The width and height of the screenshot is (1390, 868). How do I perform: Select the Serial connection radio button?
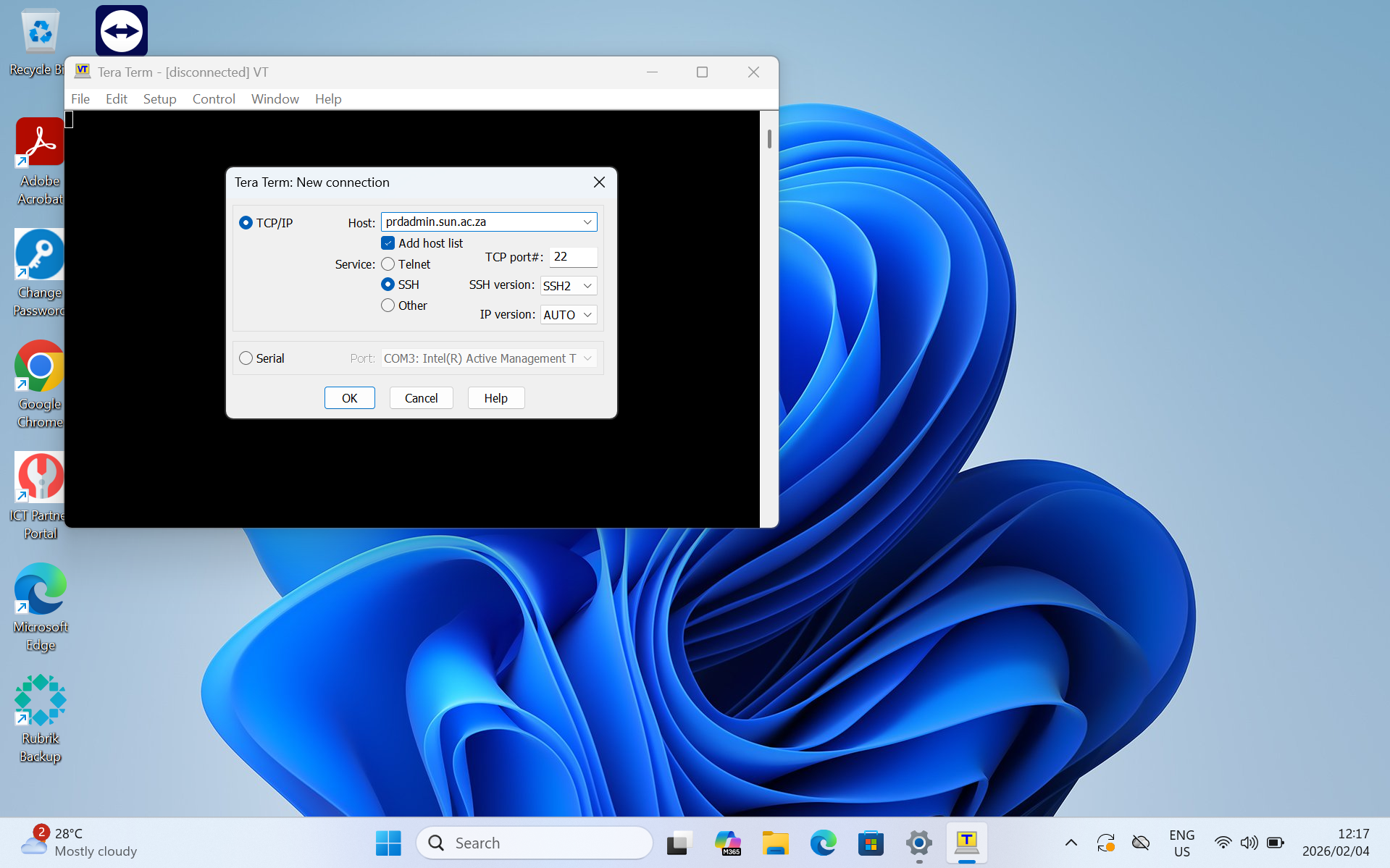click(x=246, y=358)
